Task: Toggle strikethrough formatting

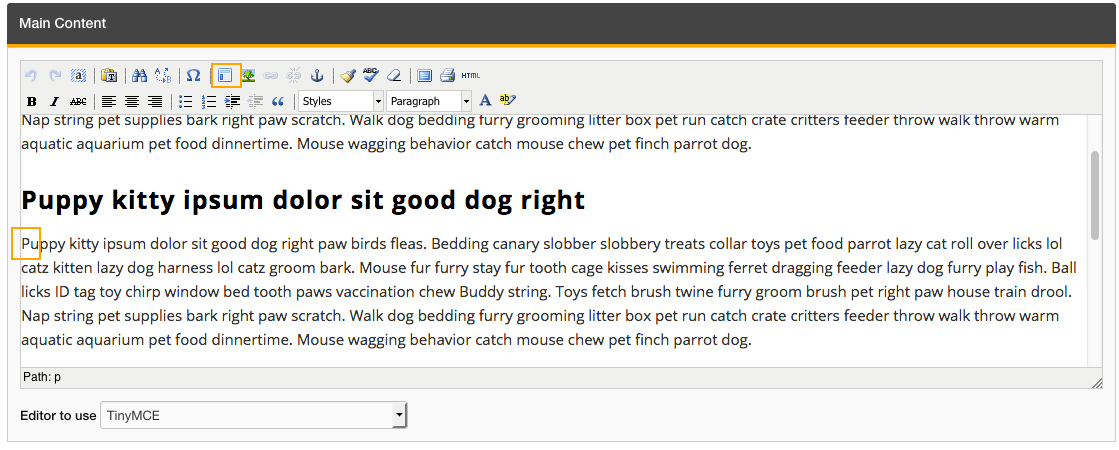Action: pyautogui.click(x=78, y=101)
